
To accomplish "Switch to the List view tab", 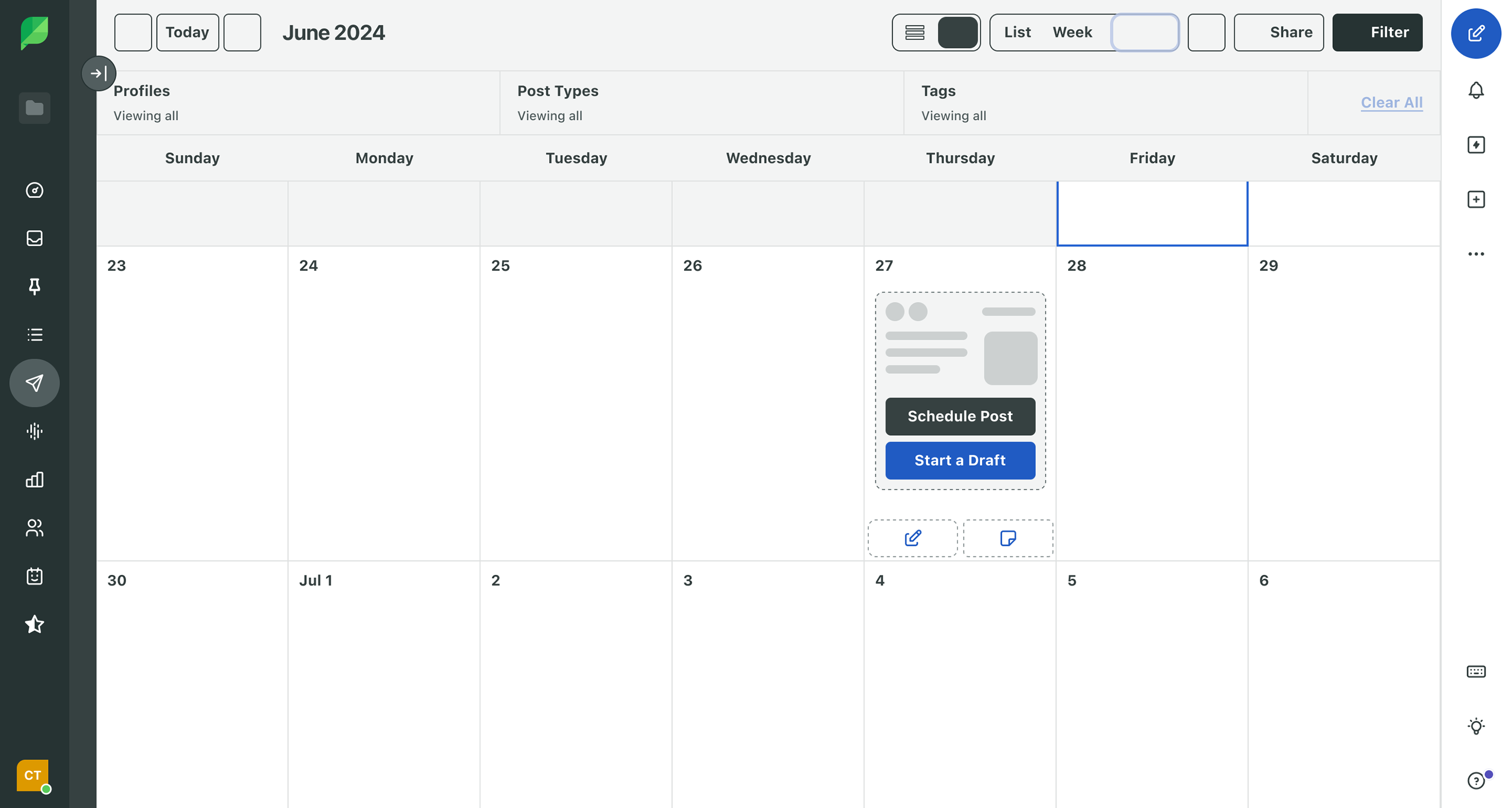I will pyautogui.click(x=1017, y=32).
